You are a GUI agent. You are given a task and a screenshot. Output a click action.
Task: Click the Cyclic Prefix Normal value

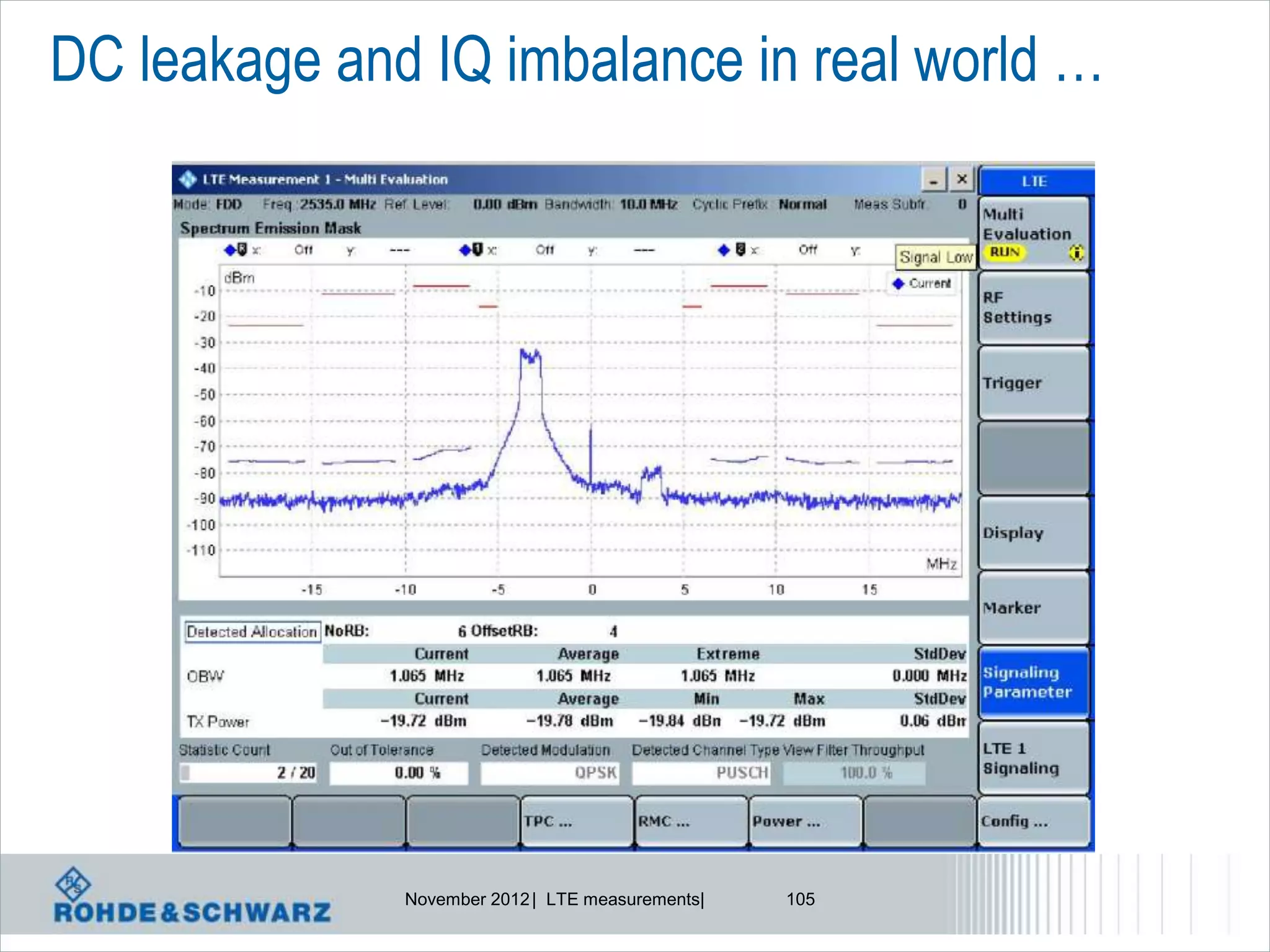click(x=802, y=205)
